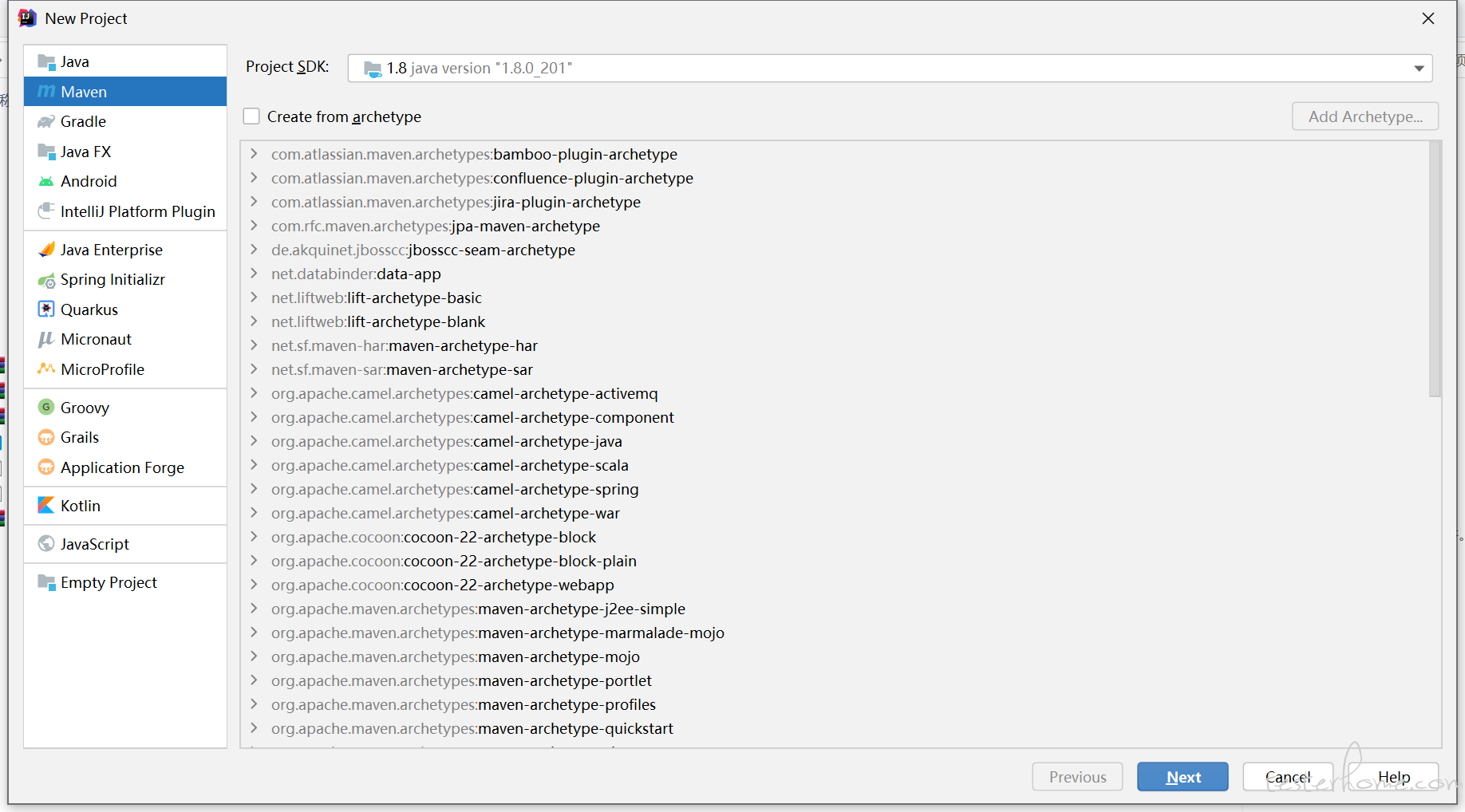Expand bamboo-plugin-archetype entry

pyautogui.click(x=254, y=153)
